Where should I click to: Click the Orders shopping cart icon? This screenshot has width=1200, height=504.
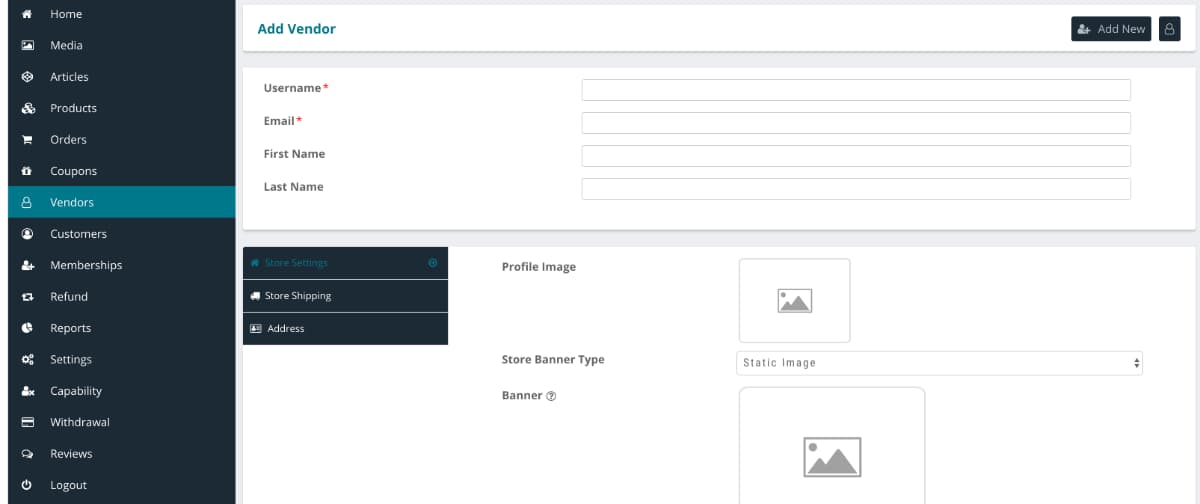click(x=28, y=140)
